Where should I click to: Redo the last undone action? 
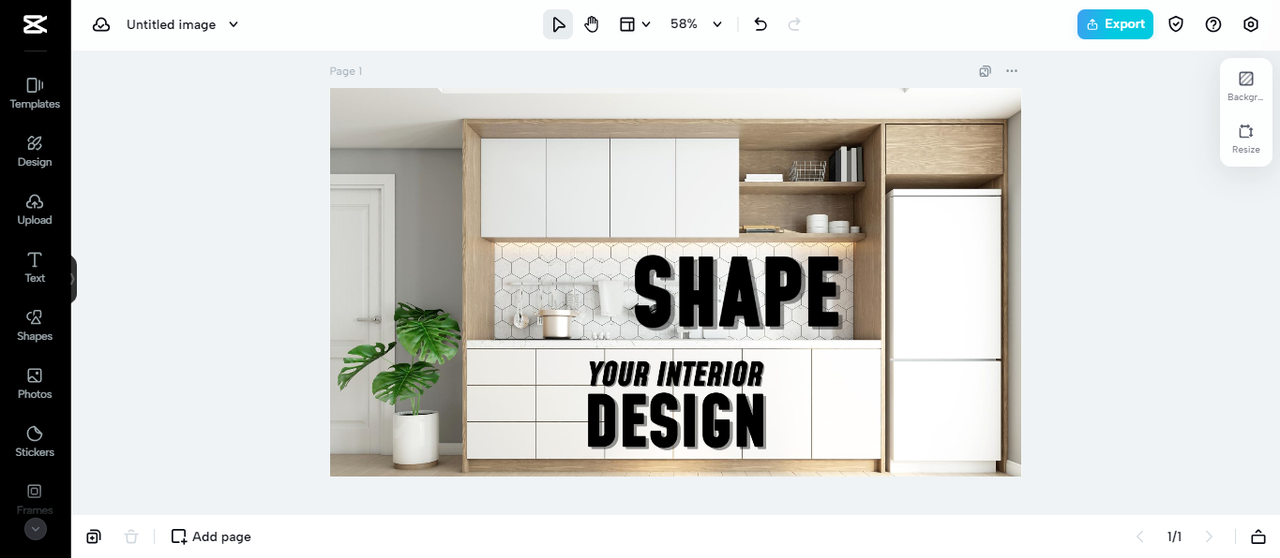tap(794, 24)
